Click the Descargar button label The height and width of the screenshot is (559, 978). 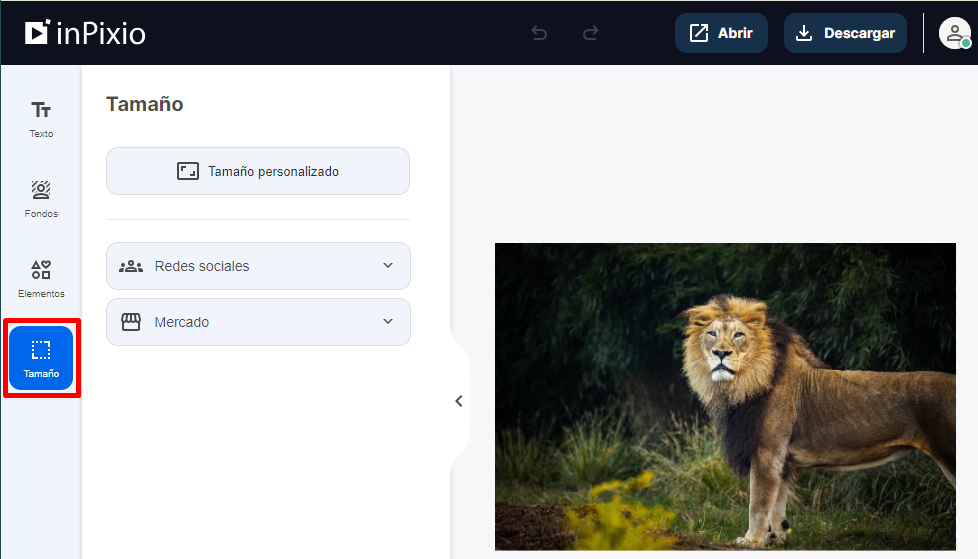click(859, 33)
